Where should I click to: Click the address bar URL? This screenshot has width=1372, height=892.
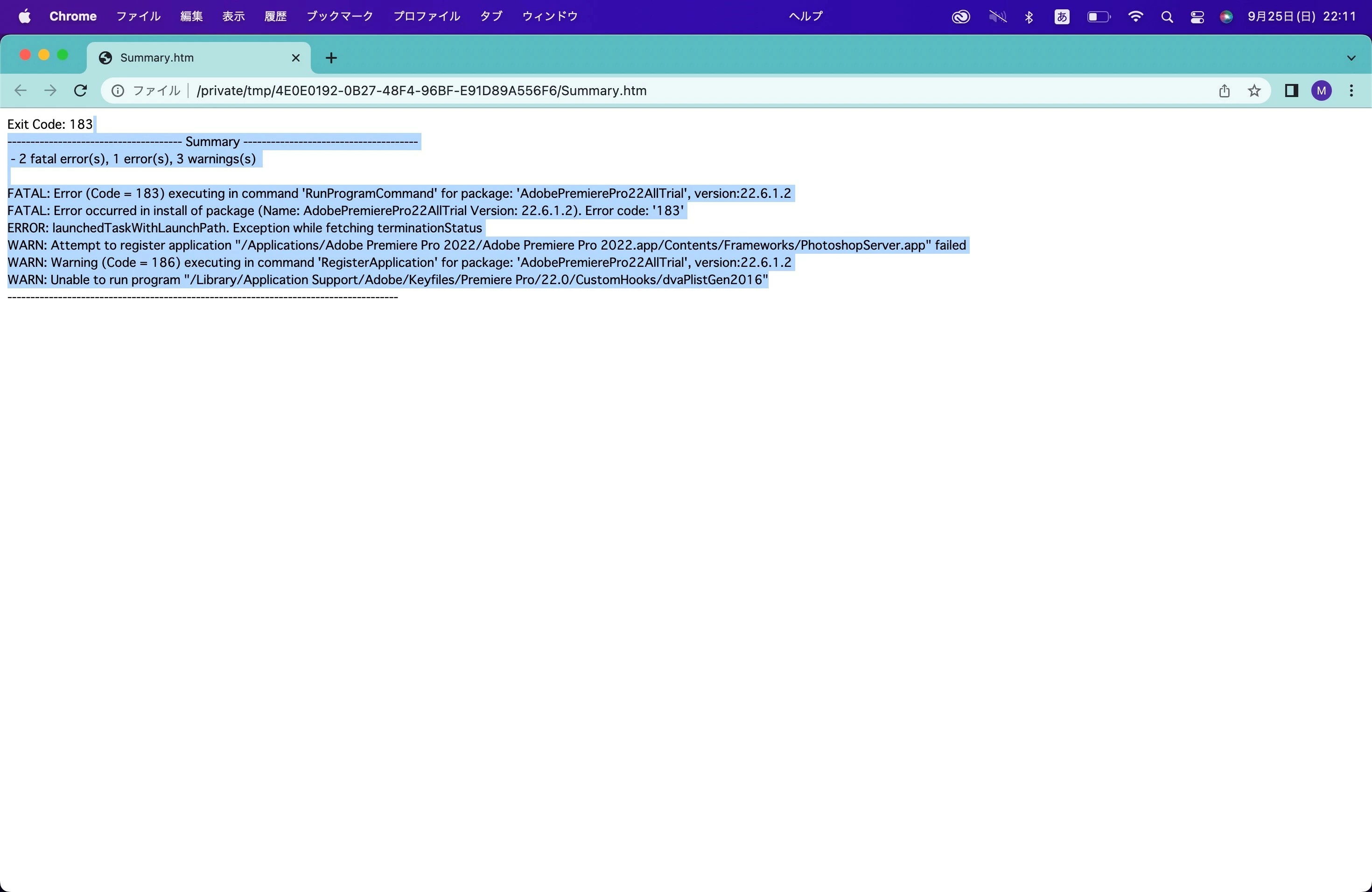[421, 91]
